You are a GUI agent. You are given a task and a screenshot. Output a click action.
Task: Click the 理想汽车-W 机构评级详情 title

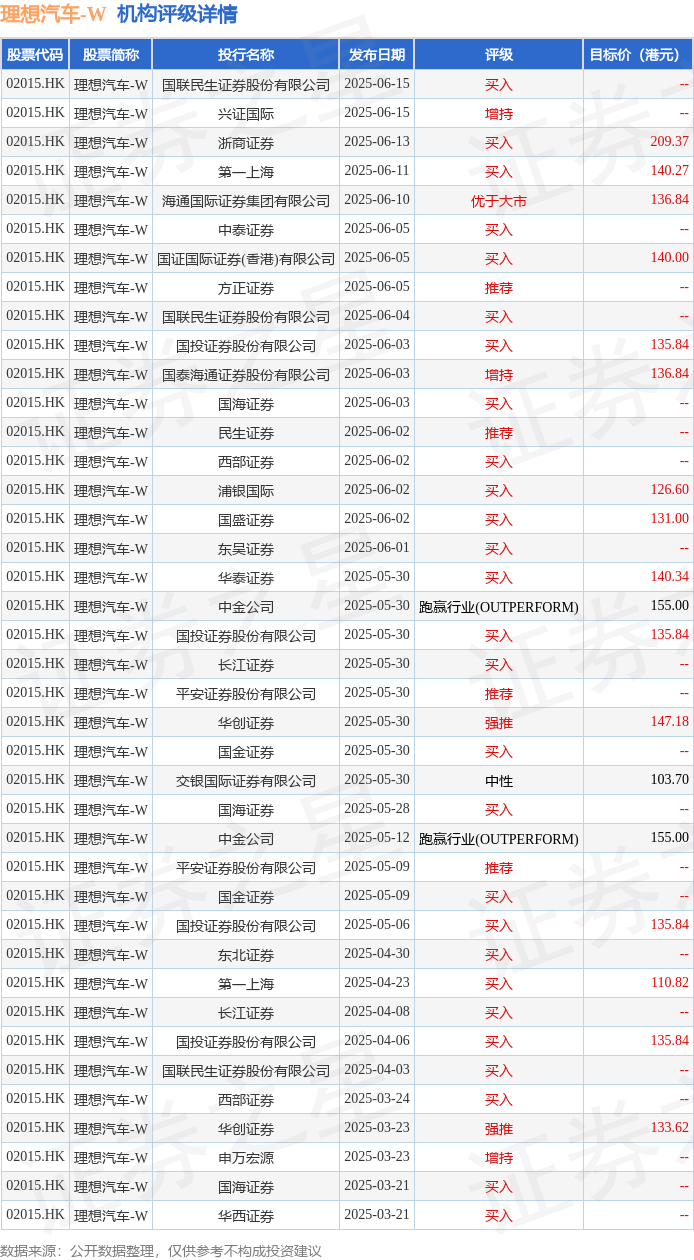[x=119, y=14]
